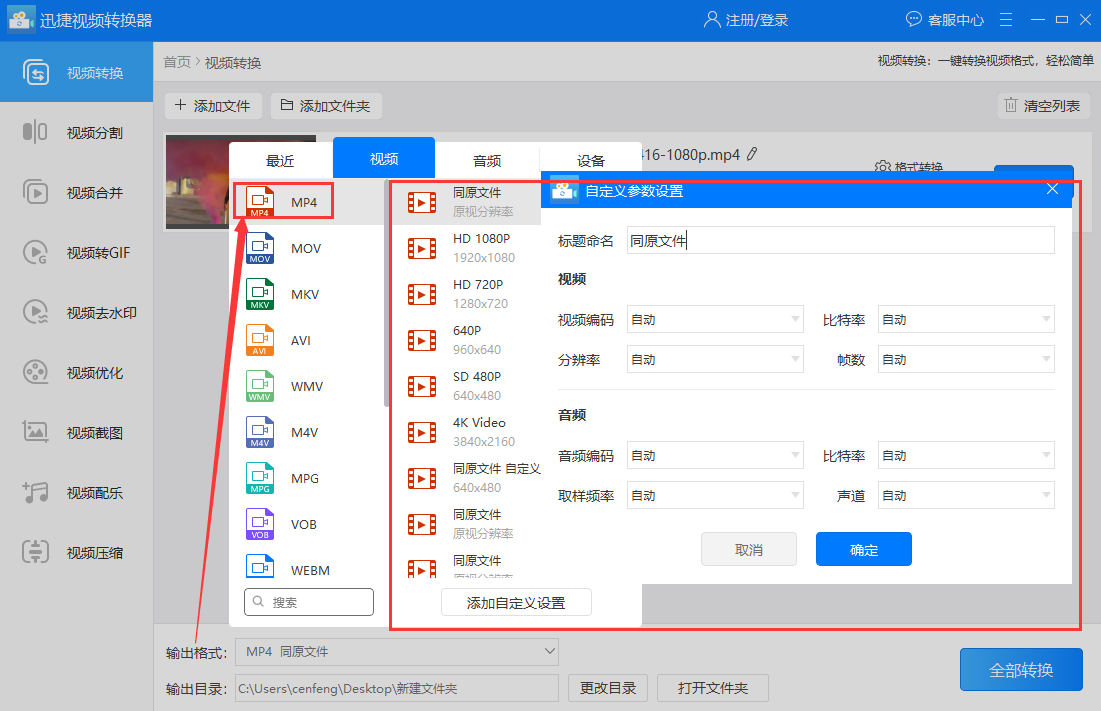Viewport: 1101px width, 711px height.
Task: Click the 更改目录 button
Action: coord(608,688)
